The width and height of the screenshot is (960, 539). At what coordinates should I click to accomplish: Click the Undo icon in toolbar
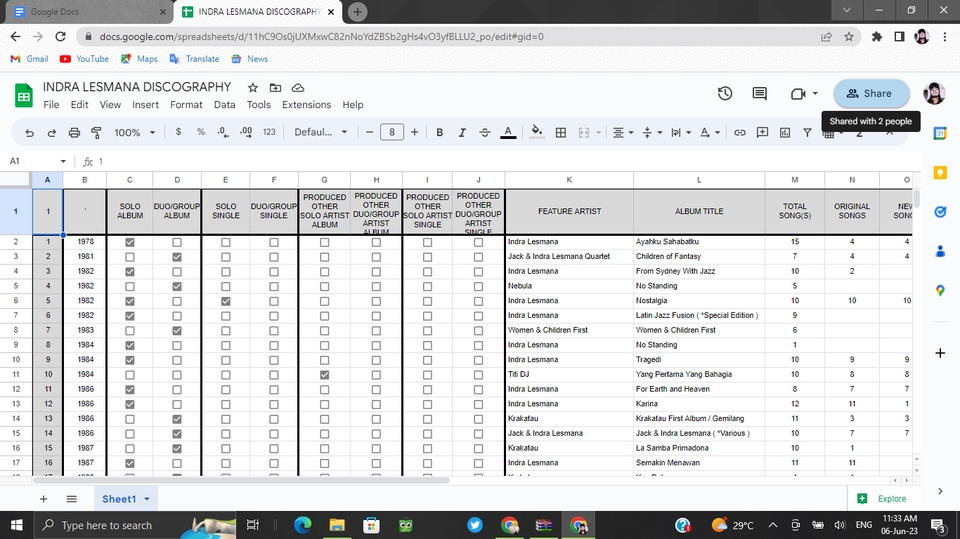tap(29, 132)
